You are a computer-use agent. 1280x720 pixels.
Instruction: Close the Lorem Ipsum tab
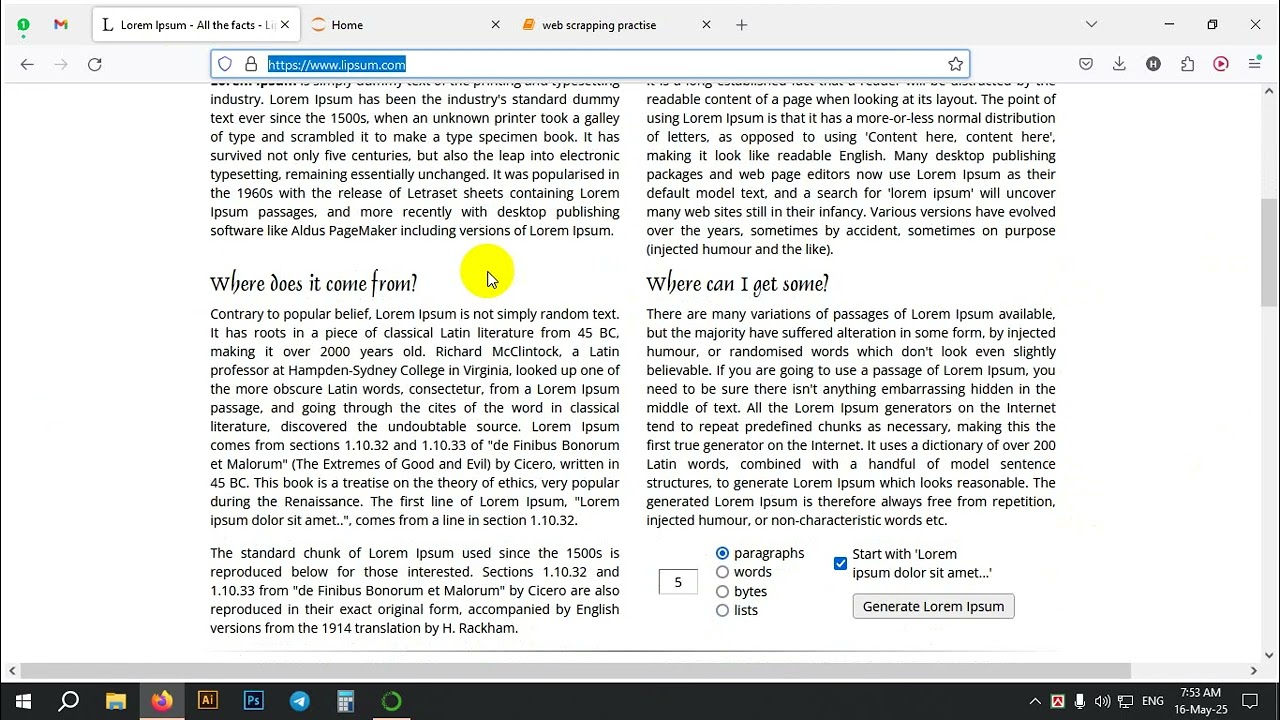pos(285,25)
